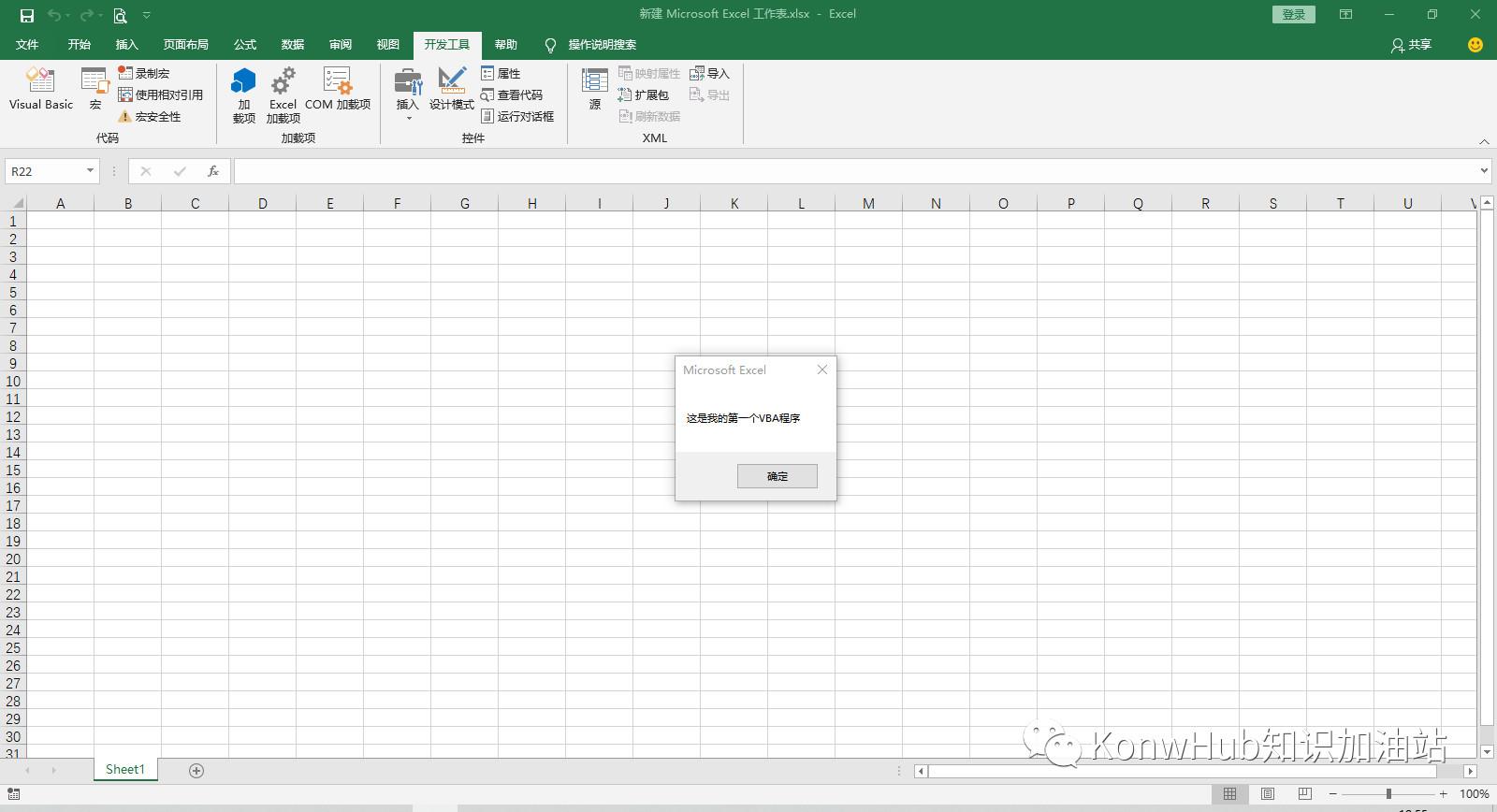1497x812 pixels.
Task: Start recording a macro (录制宏)
Action: tap(143, 73)
